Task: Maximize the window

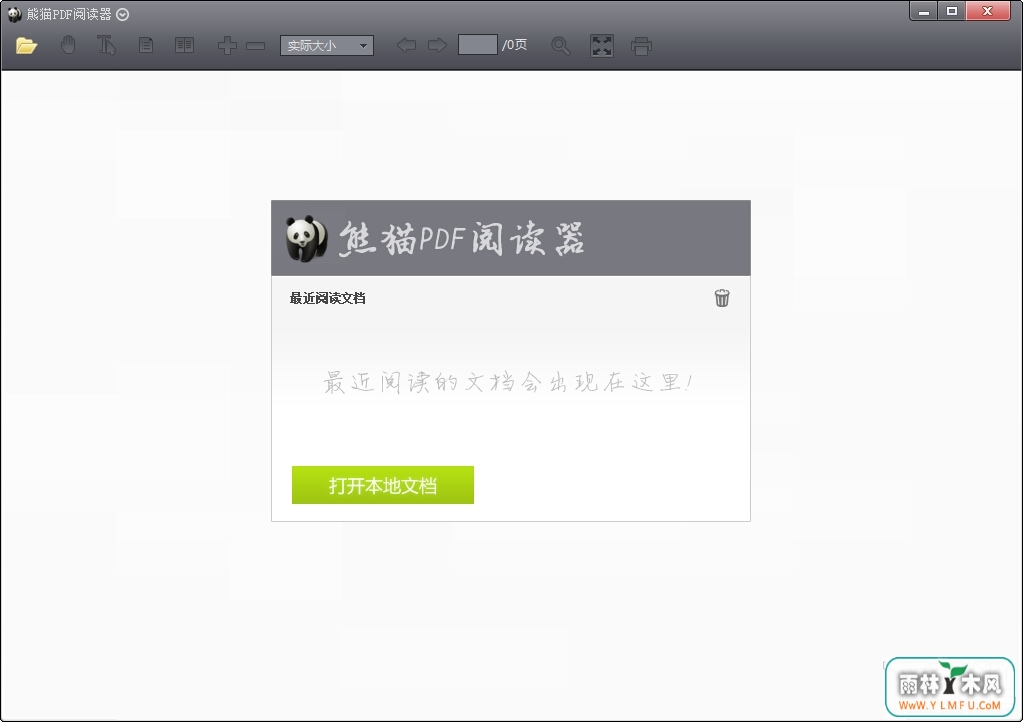Action: pyautogui.click(x=952, y=11)
